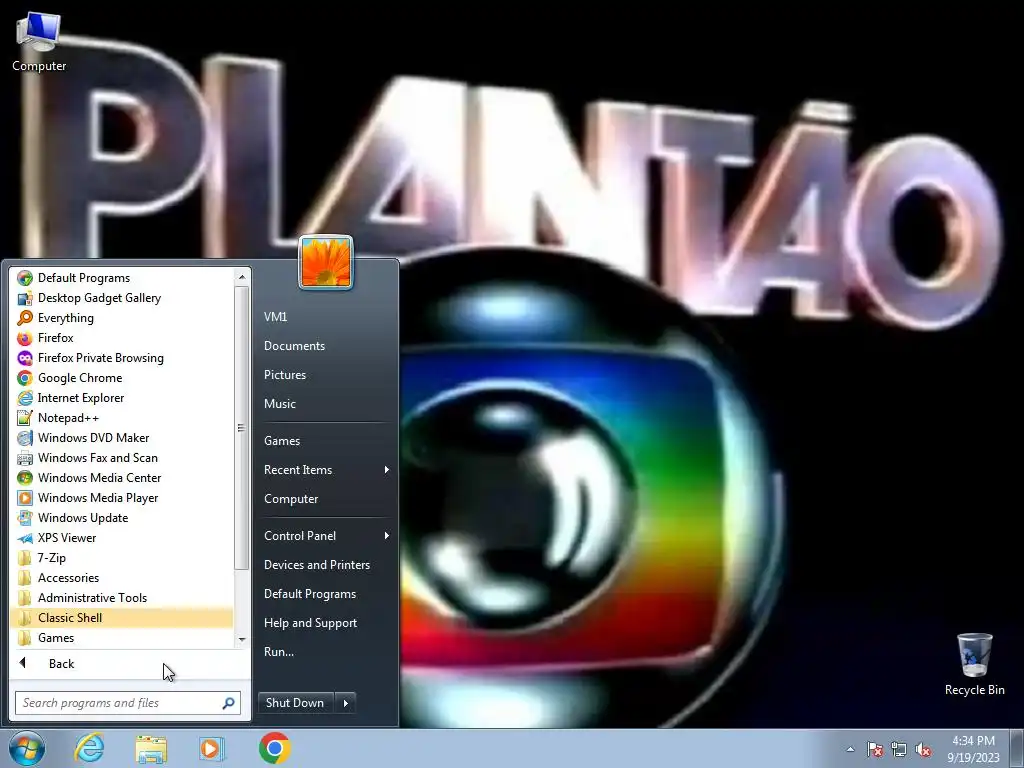The height and width of the screenshot is (768, 1024).
Task: Click the taskbar clock showing 4:34 PM
Action: click(x=973, y=749)
